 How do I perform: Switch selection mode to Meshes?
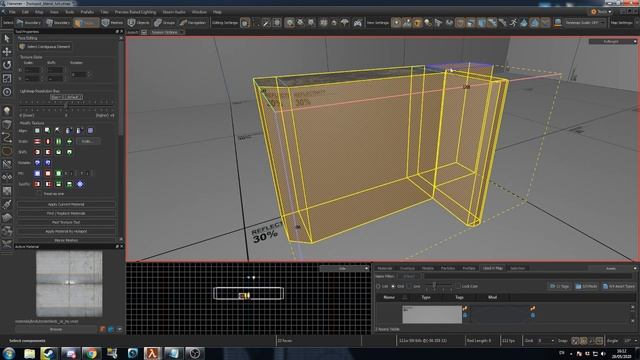(x=112, y=23)
